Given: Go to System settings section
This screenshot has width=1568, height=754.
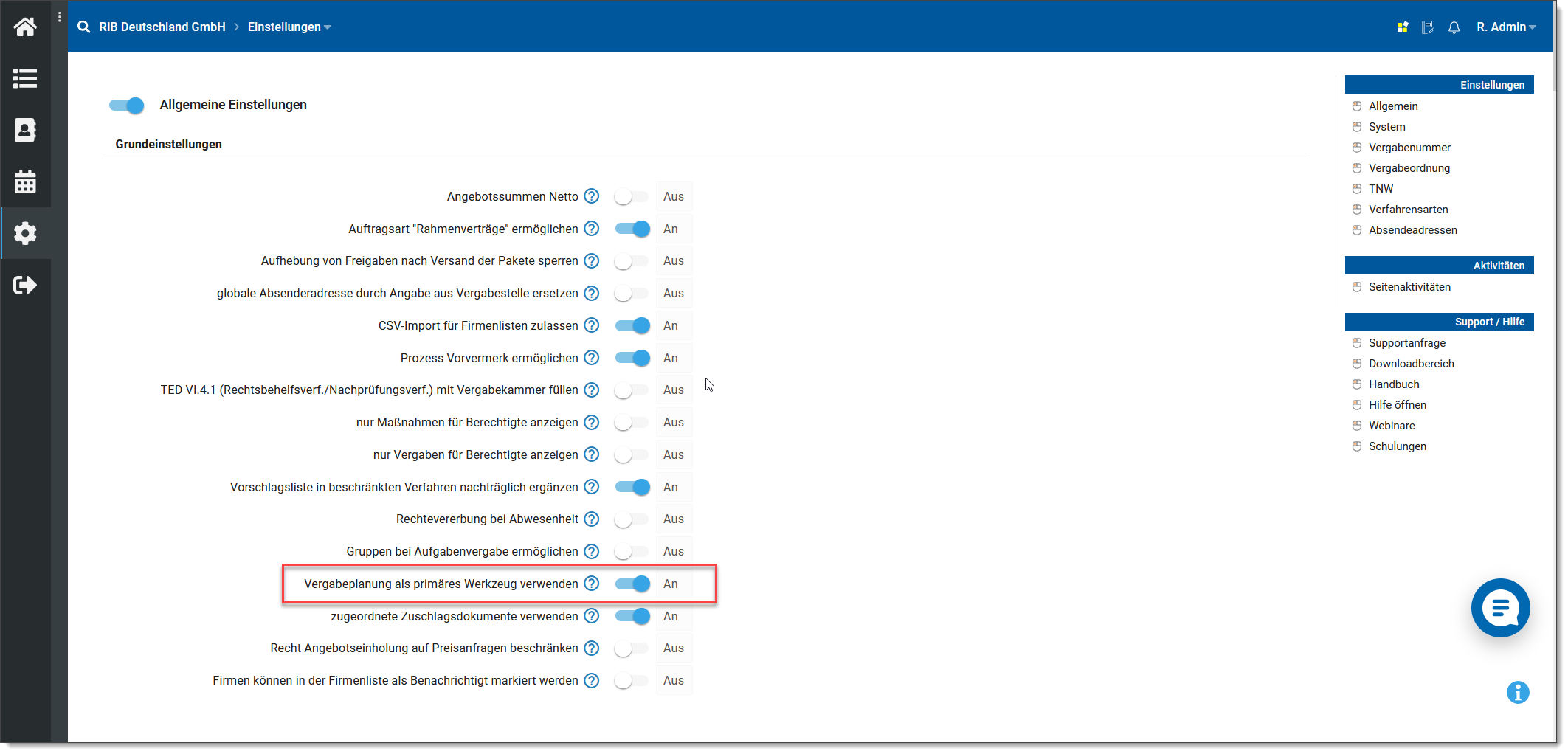Looking at the screenshot, I should (1386, 127).
